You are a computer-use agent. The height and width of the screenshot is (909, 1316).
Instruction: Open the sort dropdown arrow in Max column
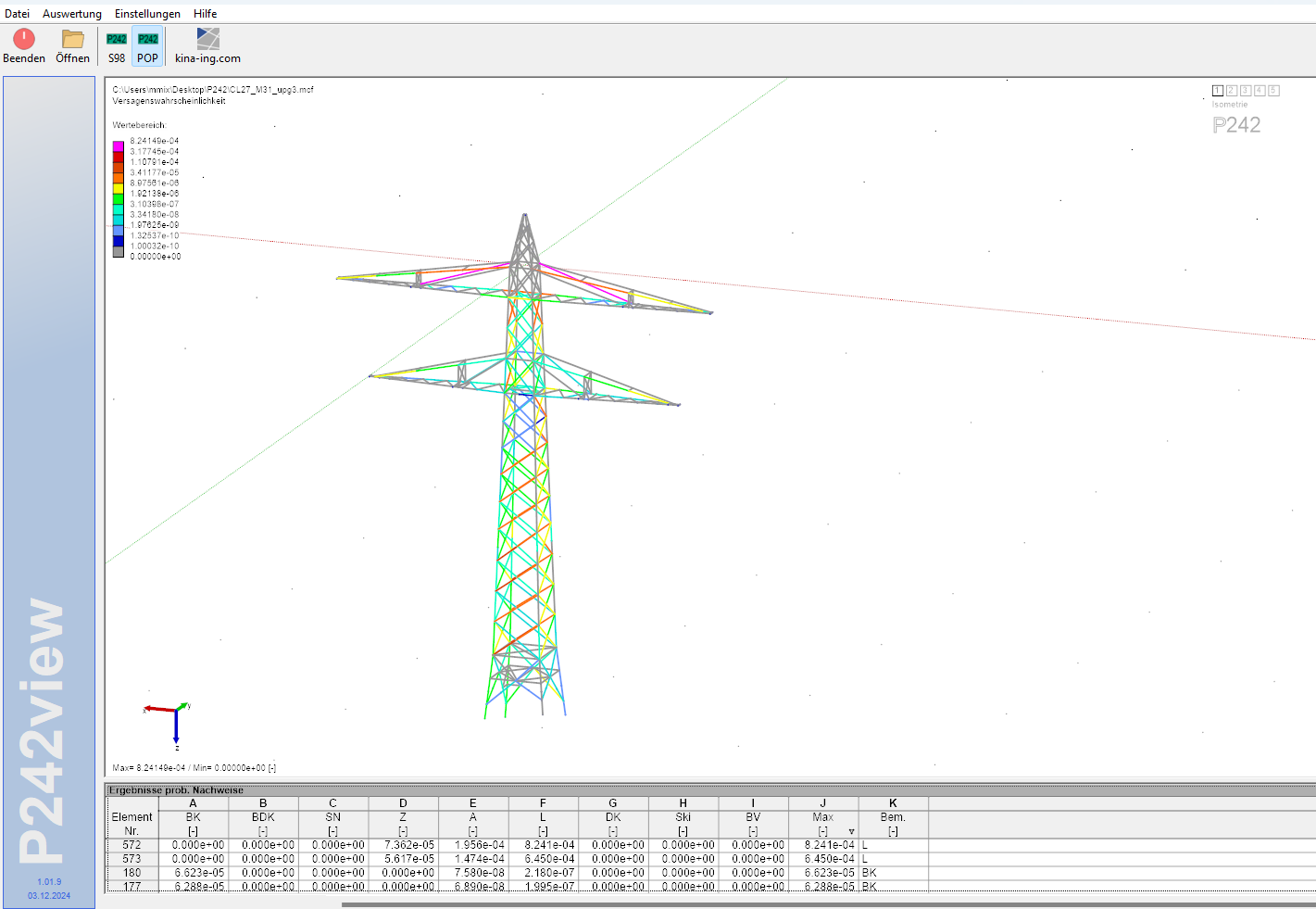(851, 831)
